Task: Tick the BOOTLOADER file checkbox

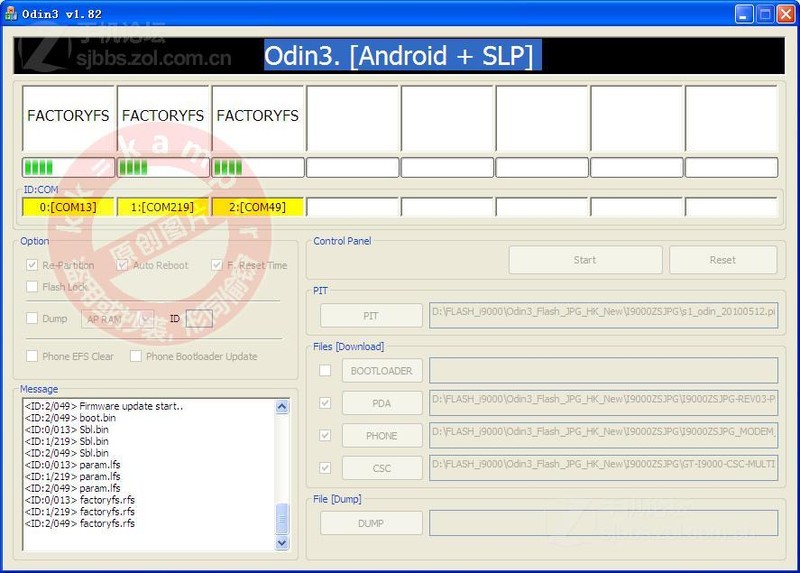Action: 325,371
